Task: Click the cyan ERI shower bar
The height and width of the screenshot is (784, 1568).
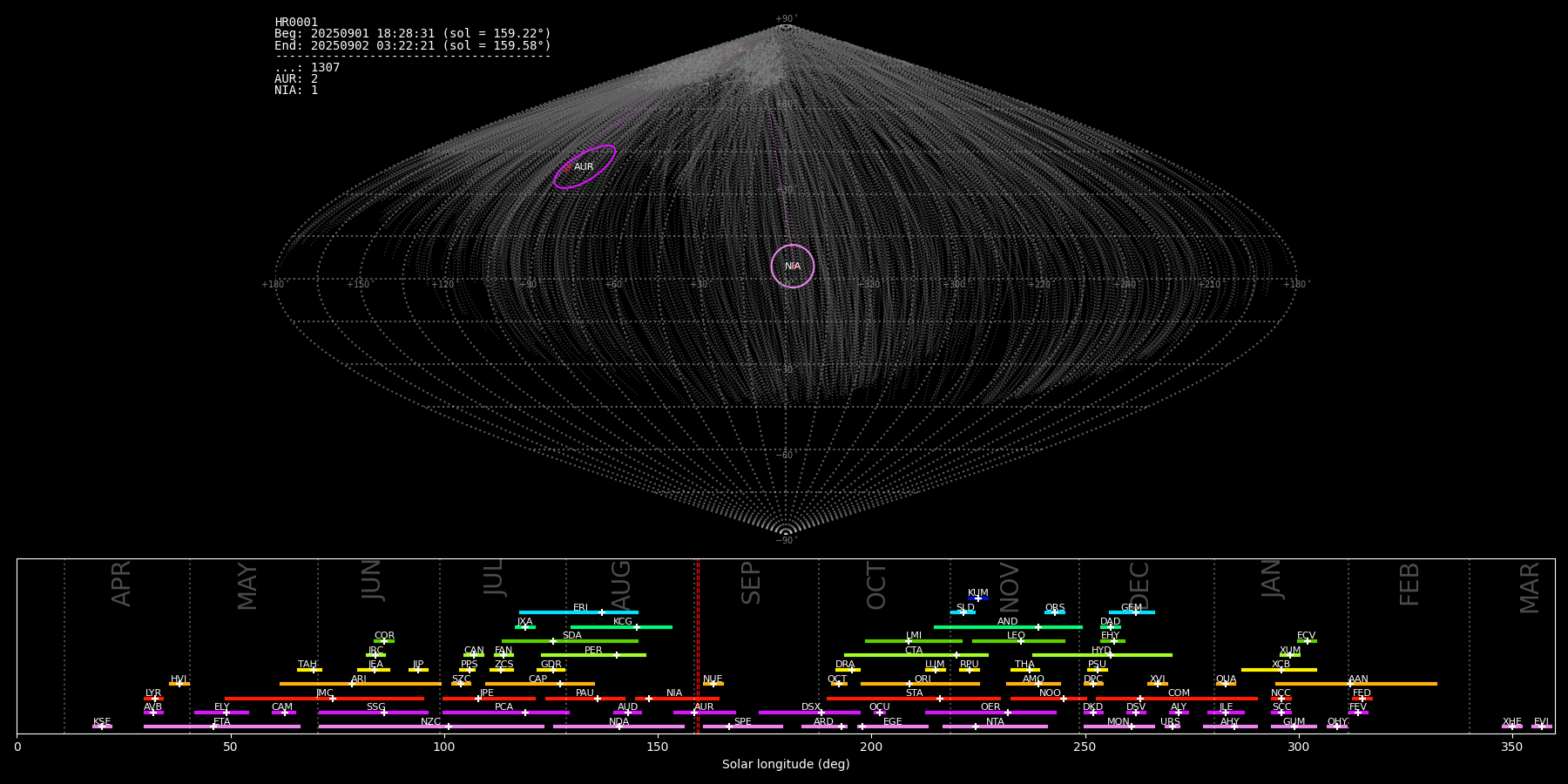Action: 578,612
